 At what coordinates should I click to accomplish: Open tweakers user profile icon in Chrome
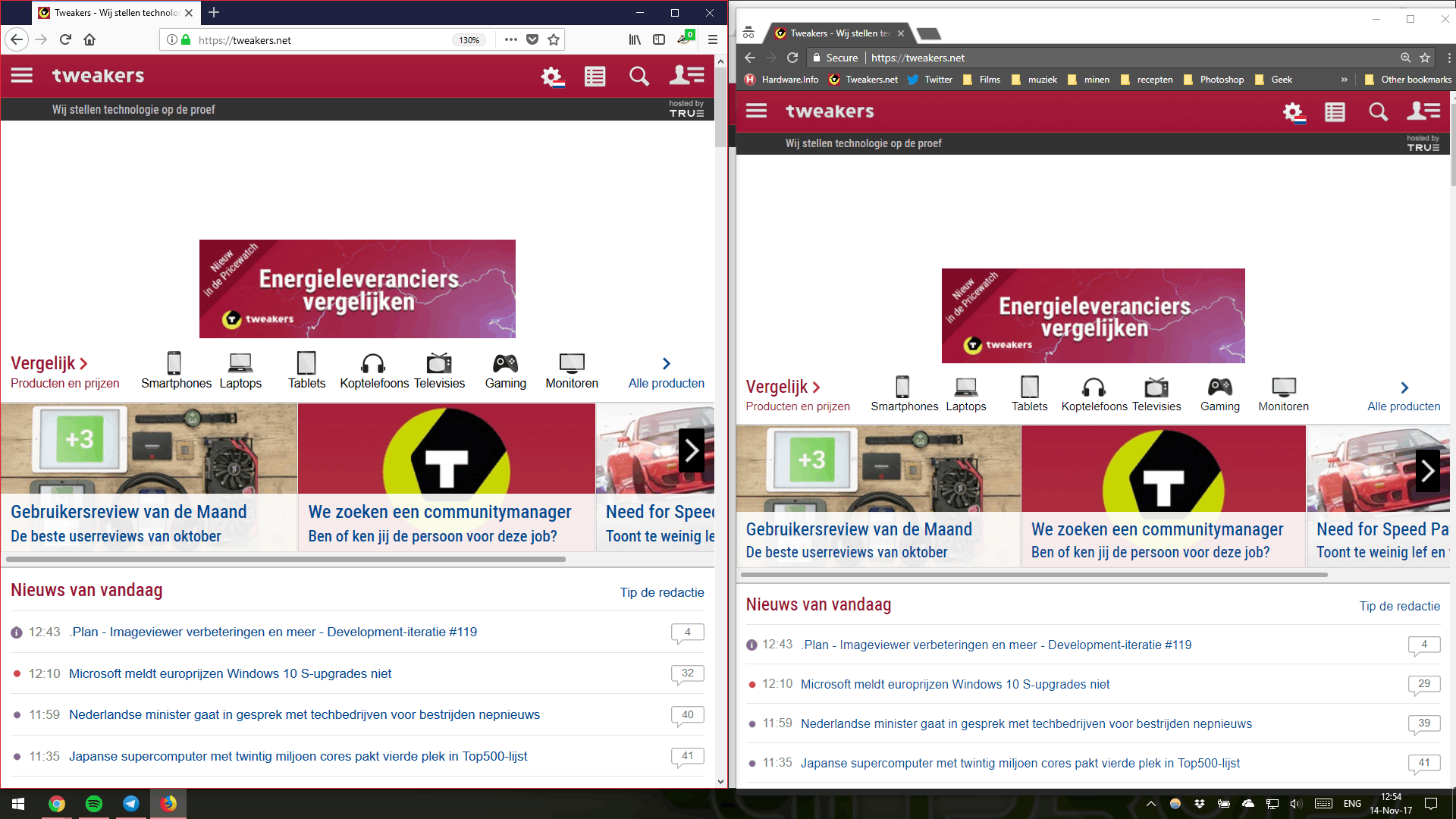tap(1423, 111)
